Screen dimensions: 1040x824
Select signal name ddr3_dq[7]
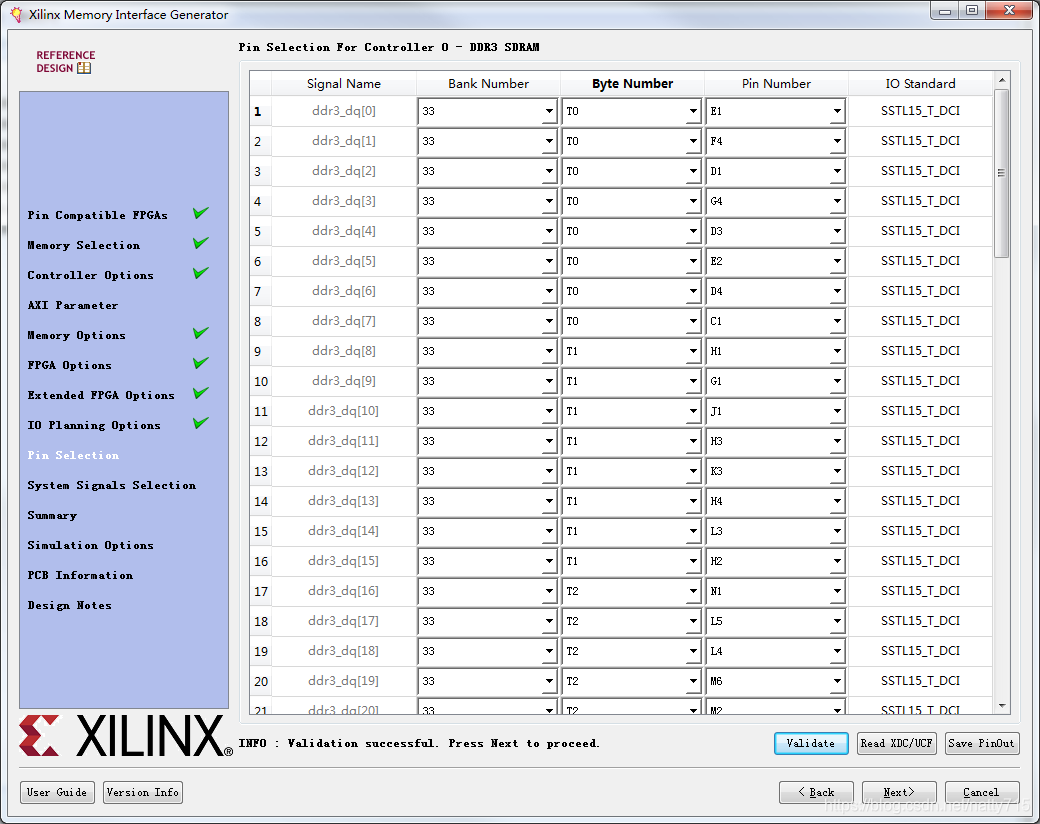point(344,321)
